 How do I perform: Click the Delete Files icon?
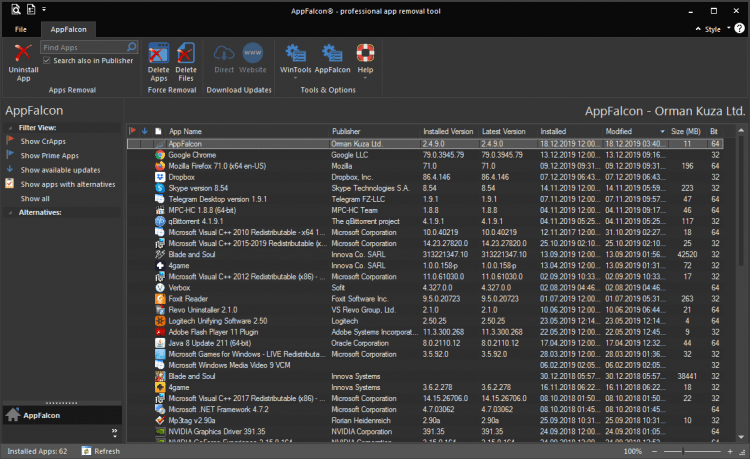186,54
